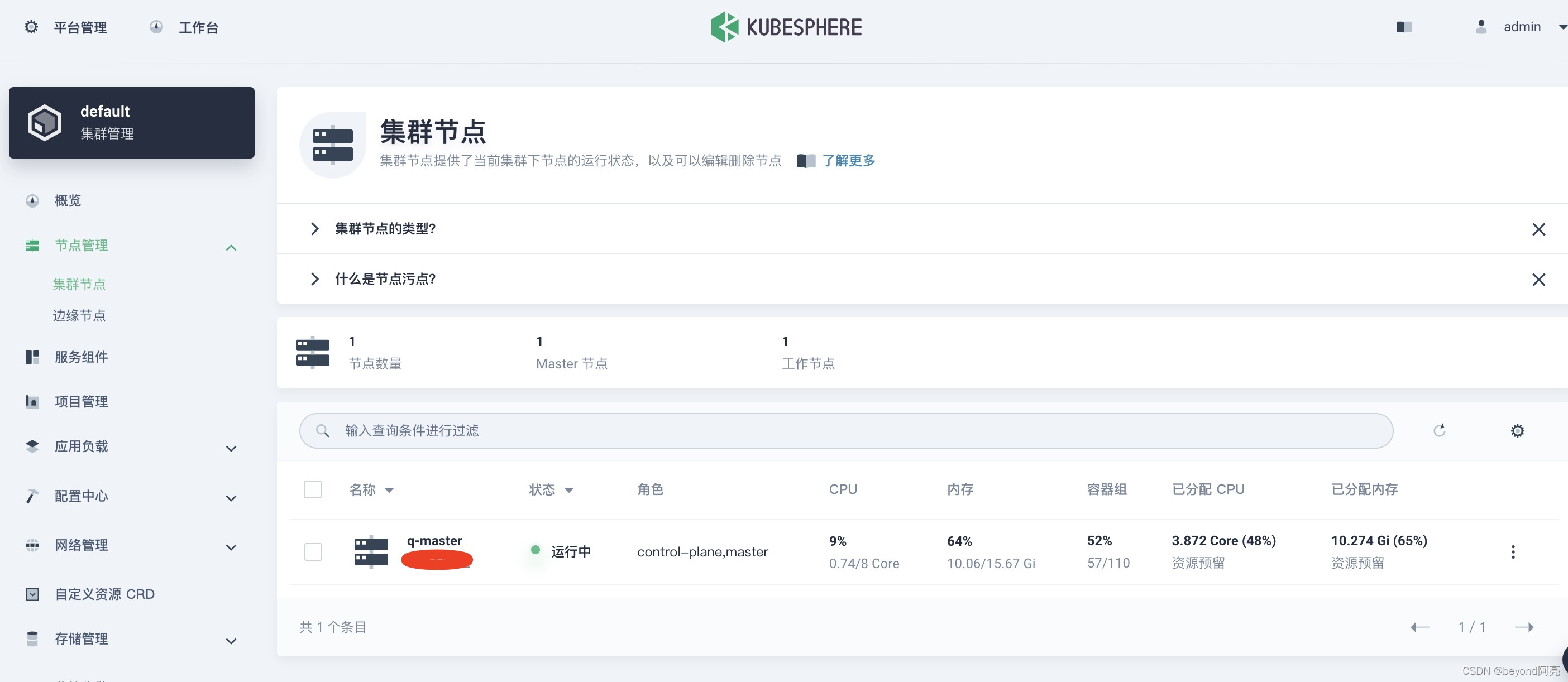
Task: Click the node summary server icon
Action: tap(312, 352)
